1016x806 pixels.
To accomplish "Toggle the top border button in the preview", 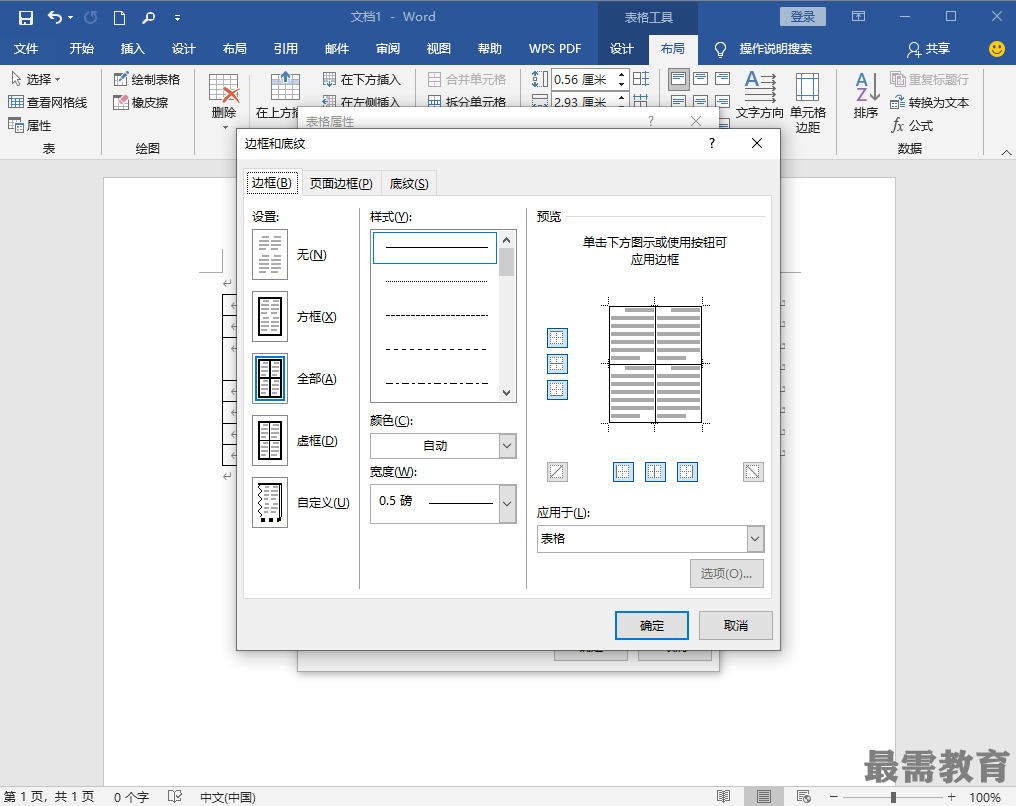I will coord(557,338).
